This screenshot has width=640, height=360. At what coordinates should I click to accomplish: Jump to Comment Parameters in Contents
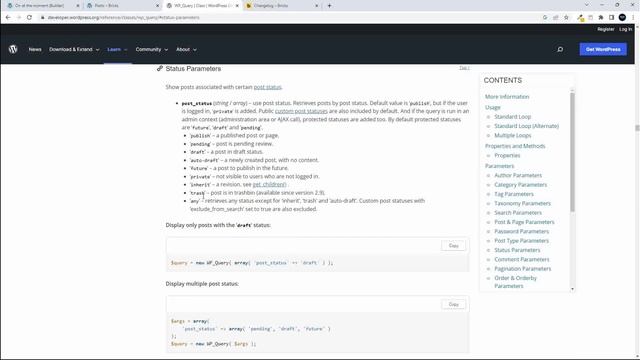[522, 260]
